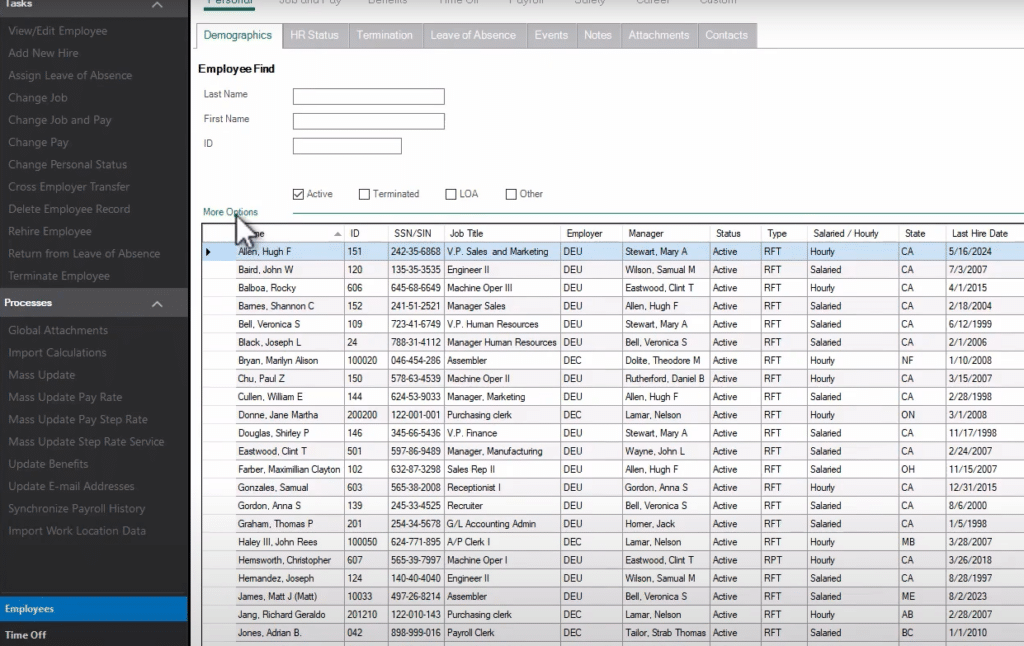Image resolution: width=1024 pixels, height=646 pixels.
Task: Sort by the SSN/SIN column header
Action: (x=416, y=233)
